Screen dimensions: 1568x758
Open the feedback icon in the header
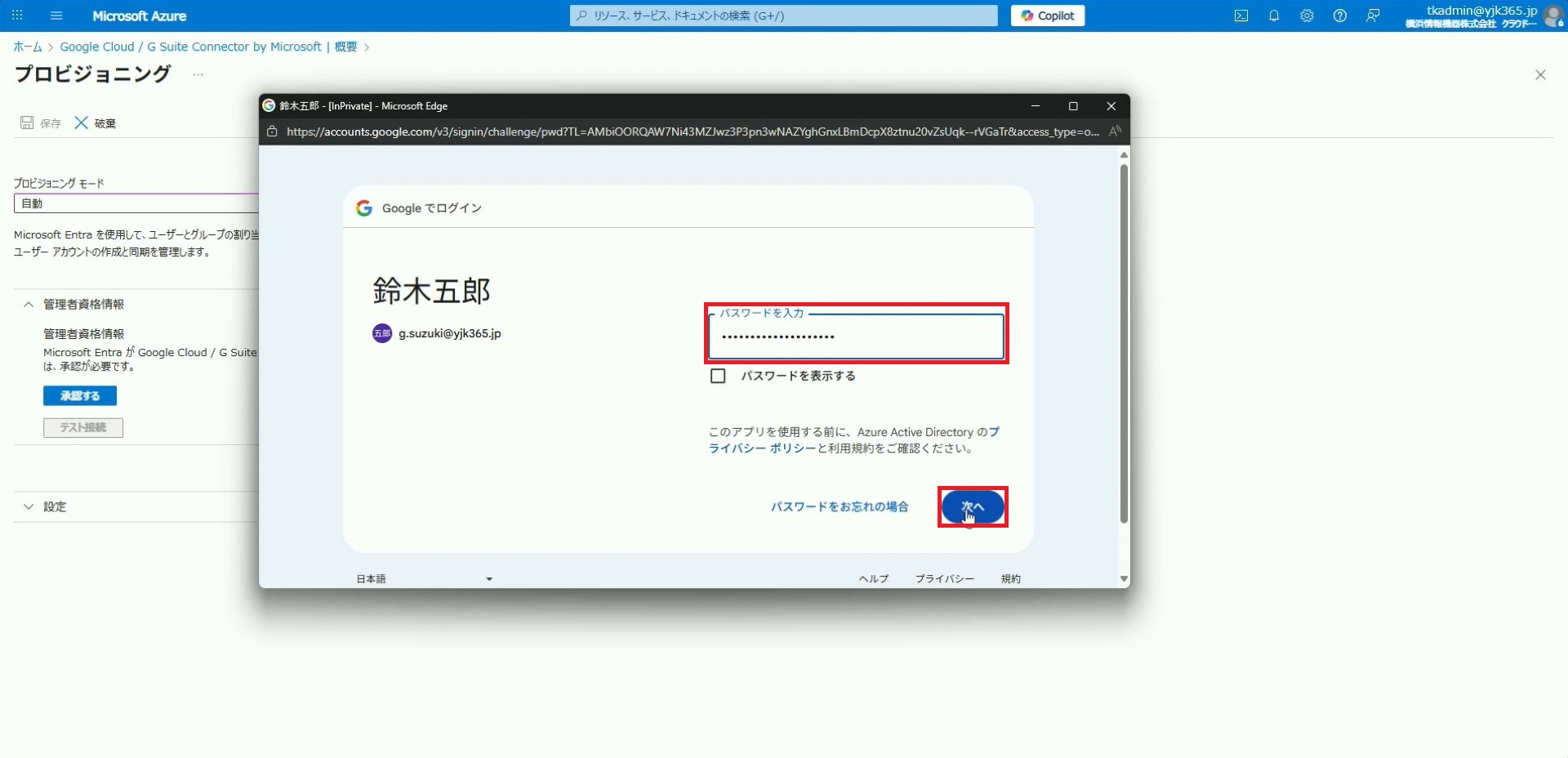point(1373,16)
